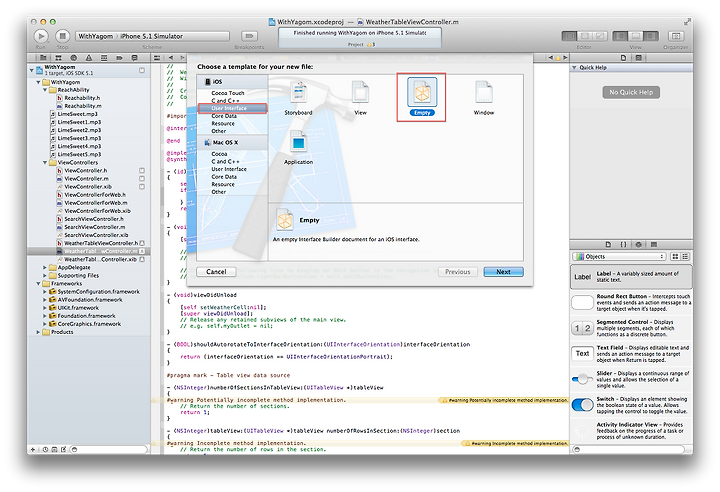Select the Standard editor icon
The height and width of the screenshot is (492, 720).
pyautogui.click(x=569, y=36)
